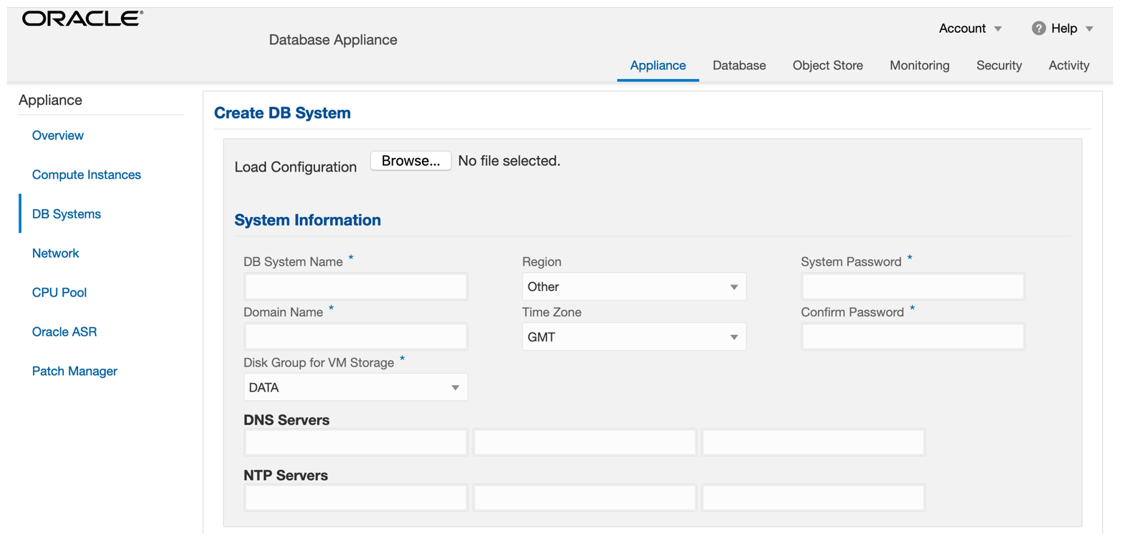Click the System Password input field

coord(912,287)
